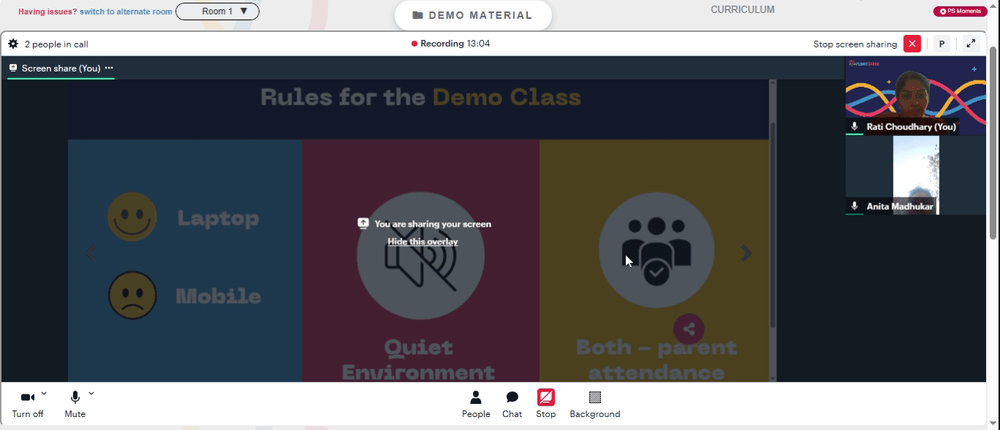
Task: Open microphone options chevron
Action: point(91,393)
